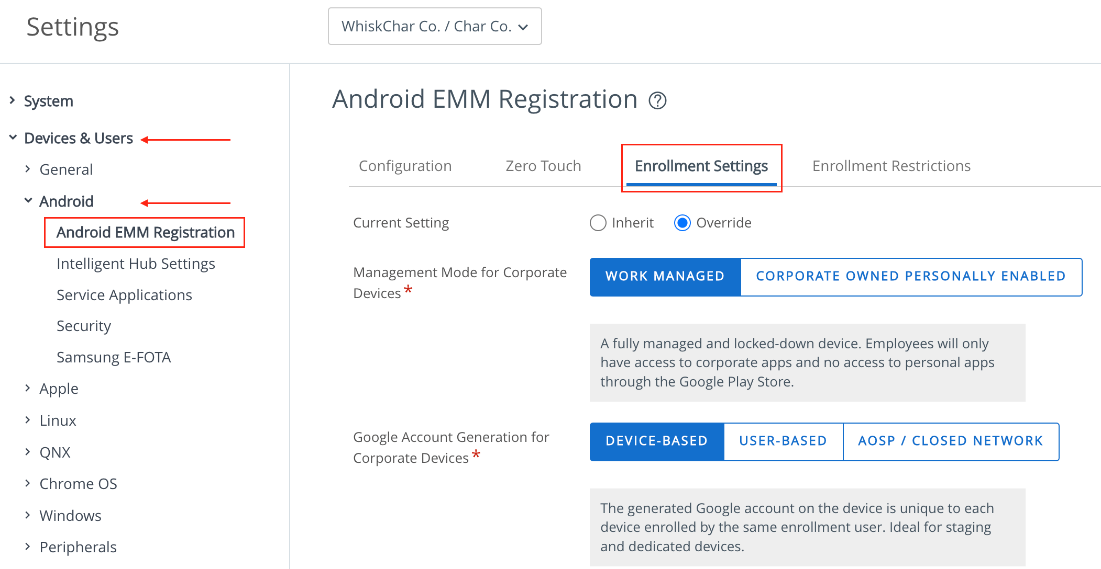Click the help question mark icon
The width and height of the screenshot is (1101, 569).
(x=657, y=100)
